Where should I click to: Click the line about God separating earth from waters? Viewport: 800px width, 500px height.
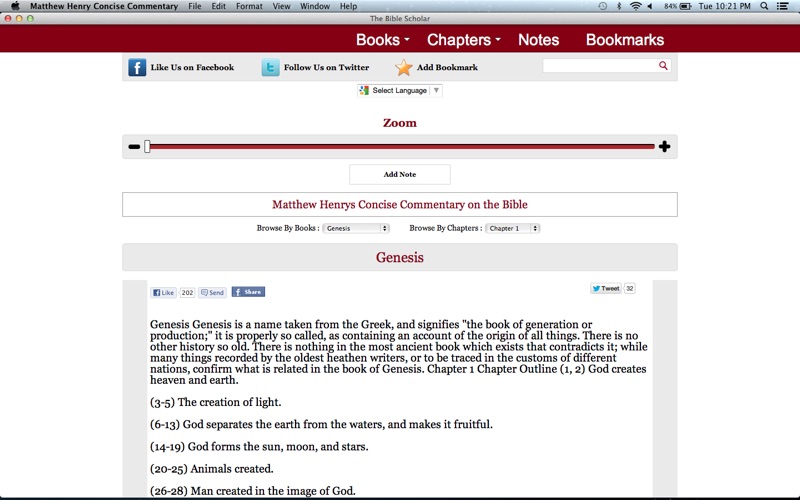[x=321, y=424]
